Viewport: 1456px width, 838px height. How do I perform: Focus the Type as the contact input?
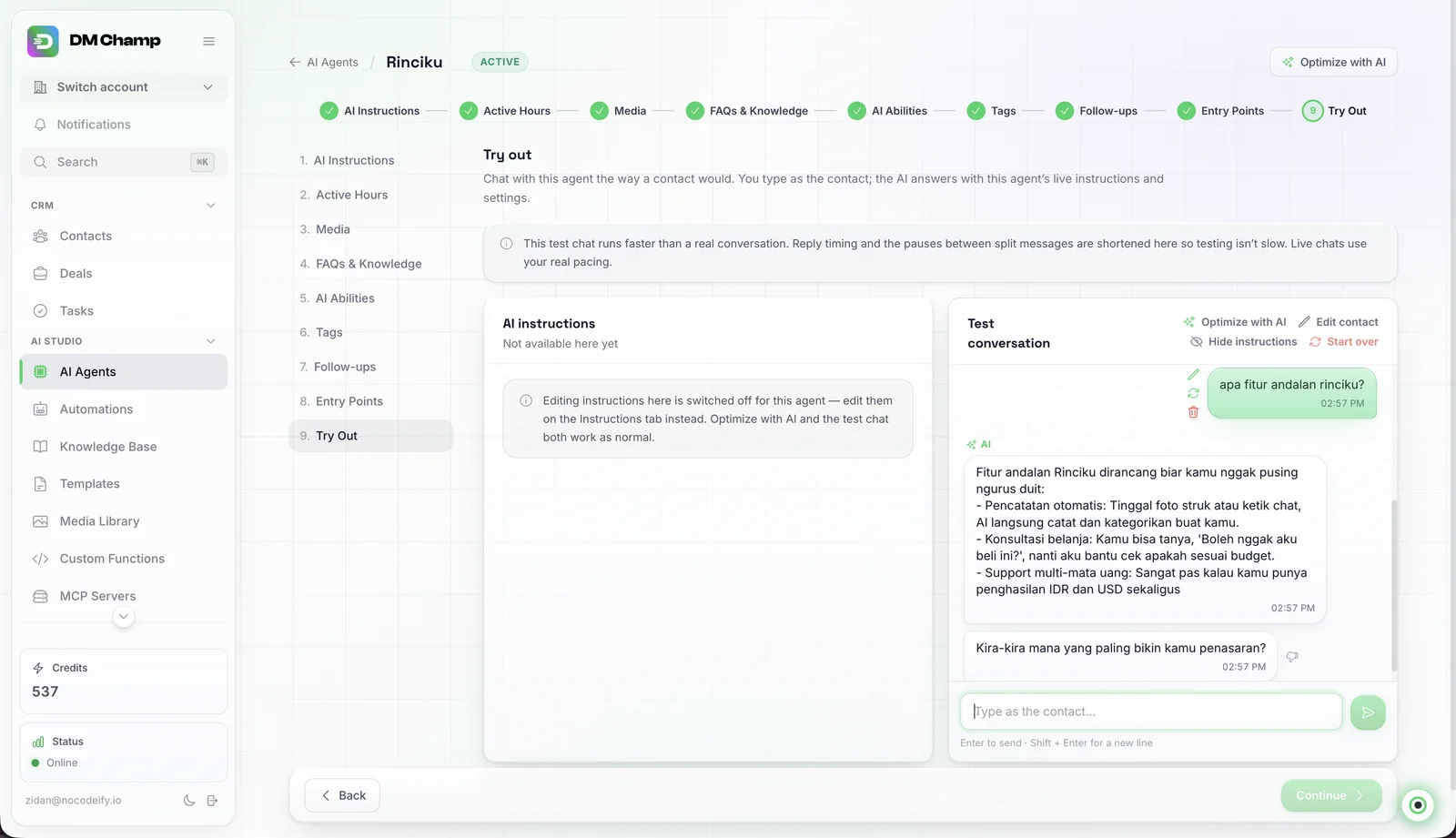[x=1151, y=712]
